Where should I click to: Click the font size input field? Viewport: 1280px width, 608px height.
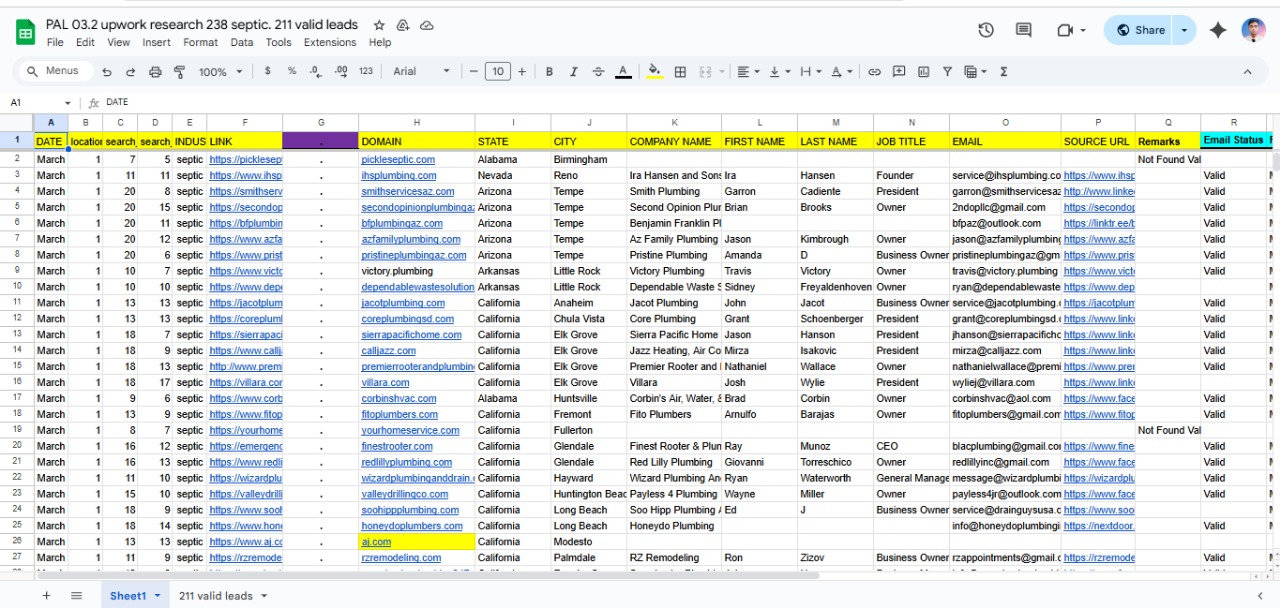pyautogui.click(x=497, y=71)
